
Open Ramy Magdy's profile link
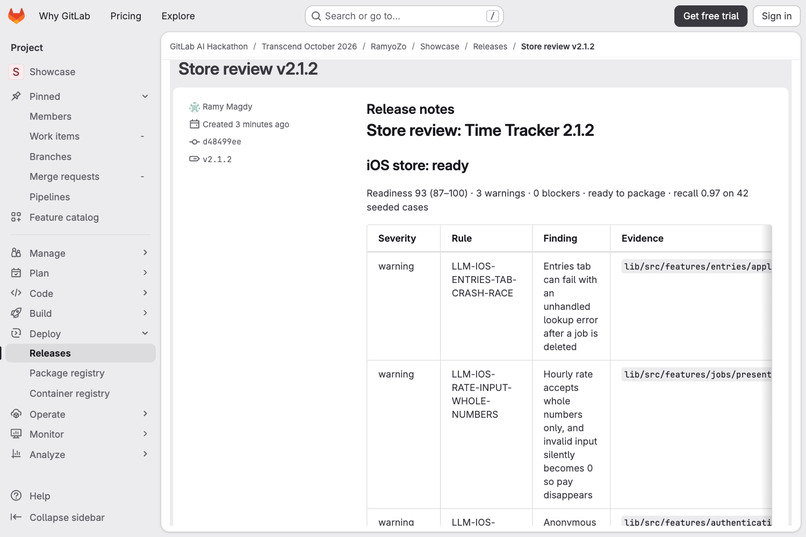227,107
